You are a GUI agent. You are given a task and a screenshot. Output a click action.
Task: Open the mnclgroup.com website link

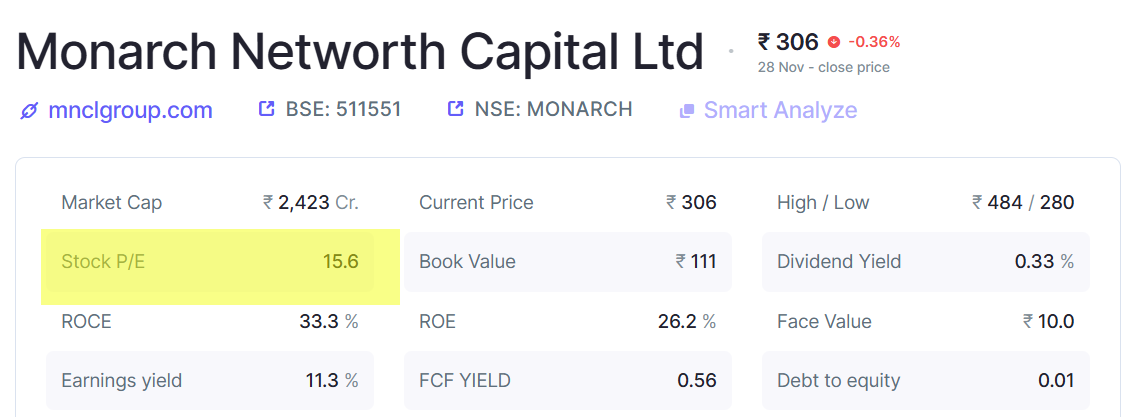point(130,110)
